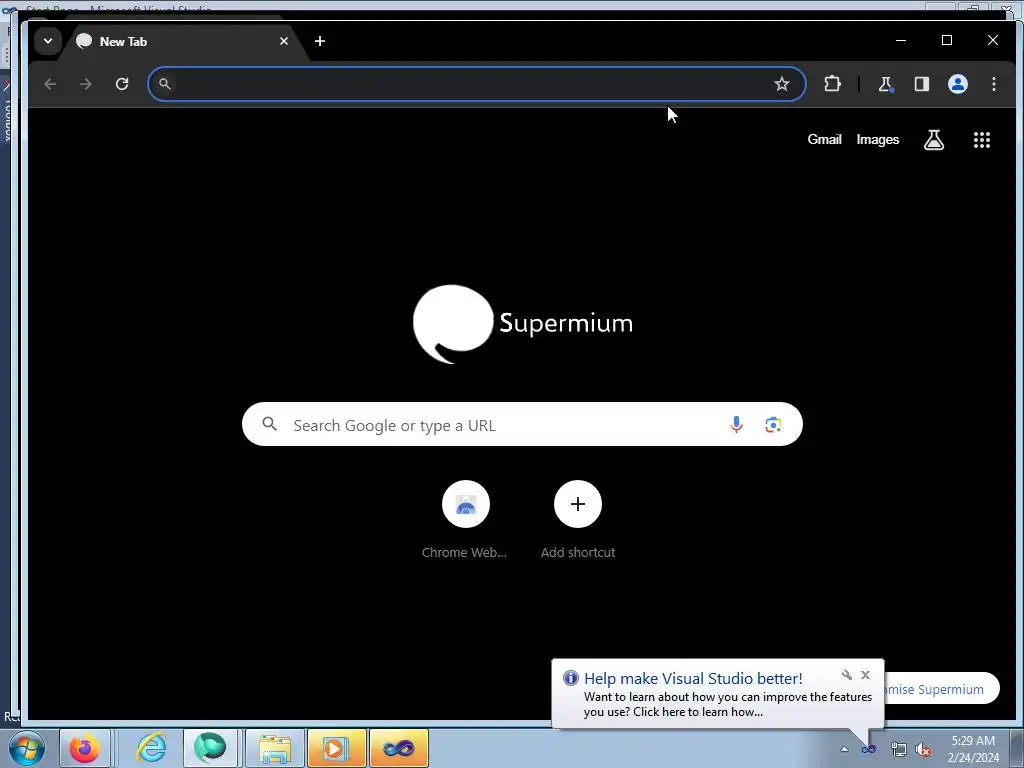The image size is (1024, 768).
Task: Open the Google apps grid
Action: (x=982, y=139)
